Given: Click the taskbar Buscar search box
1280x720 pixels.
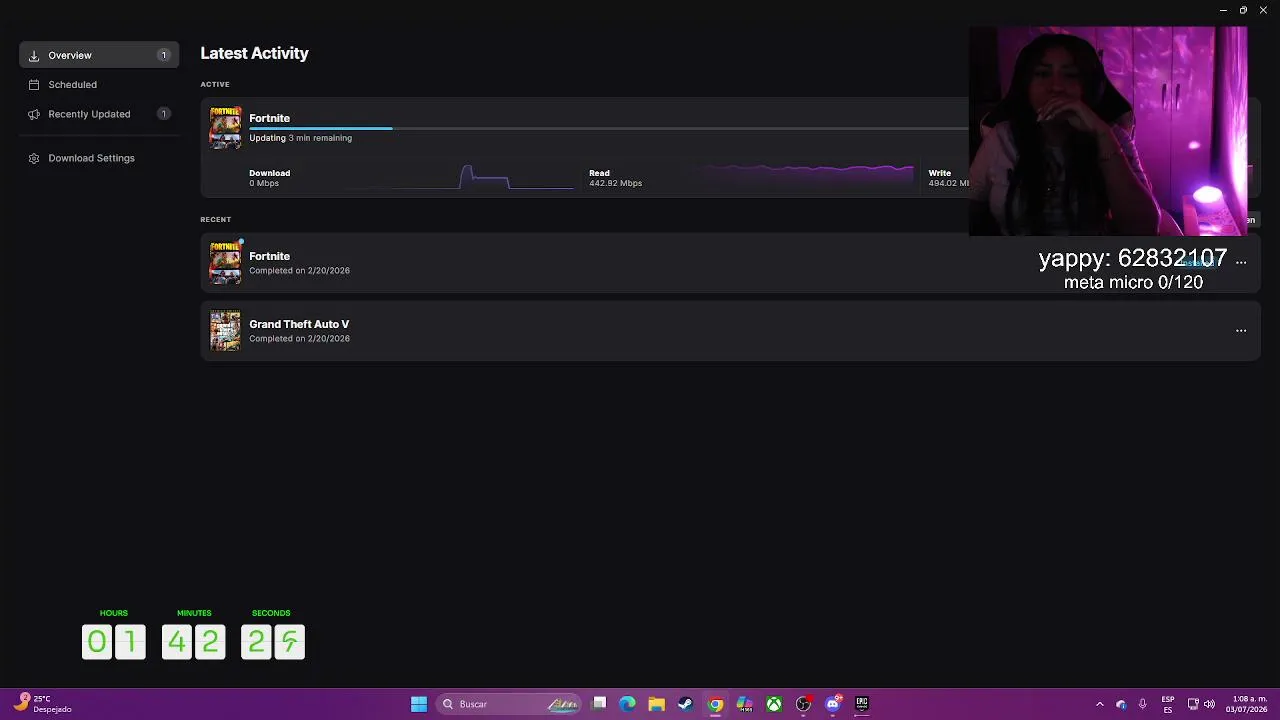Looking at the screenshot, I should coord(510,704).
